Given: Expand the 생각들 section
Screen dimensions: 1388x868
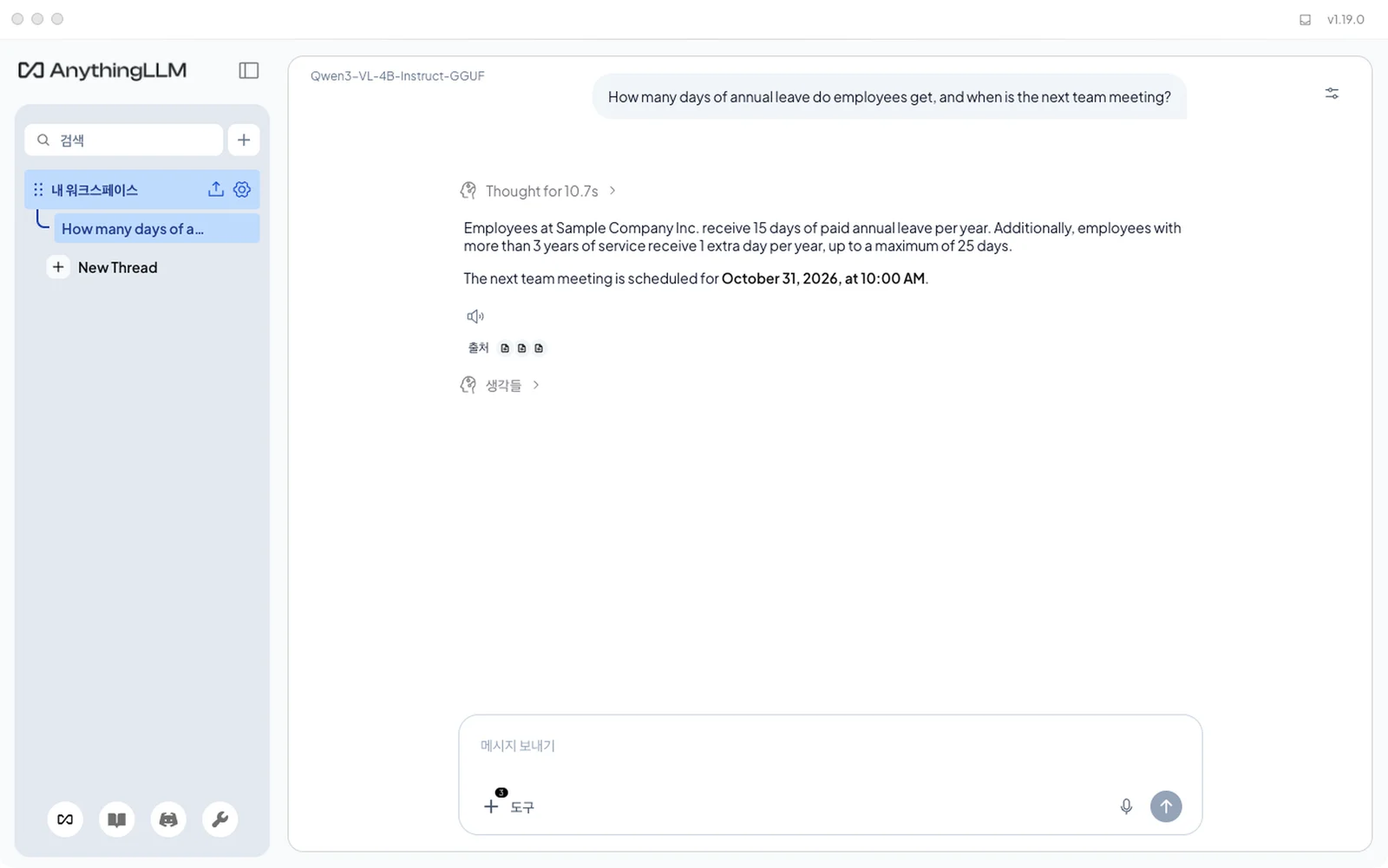Looking at the screenshot, I should (500, 385).
